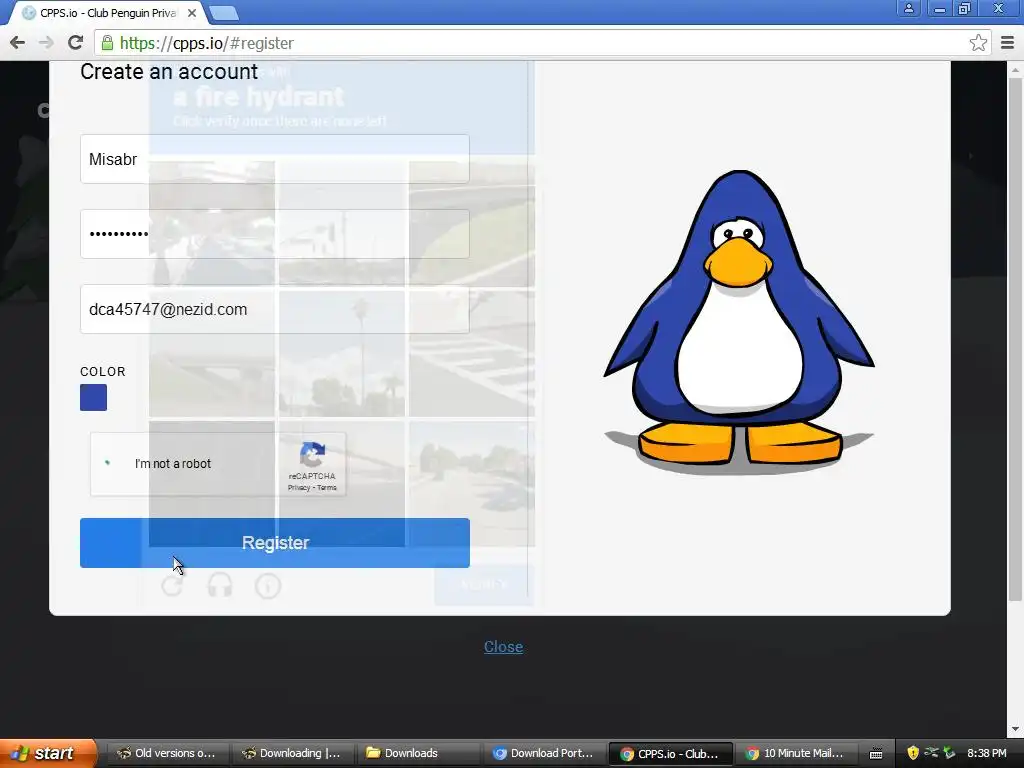
Task: Reload the cpps.io page
Action: click(x=76, y=43)
